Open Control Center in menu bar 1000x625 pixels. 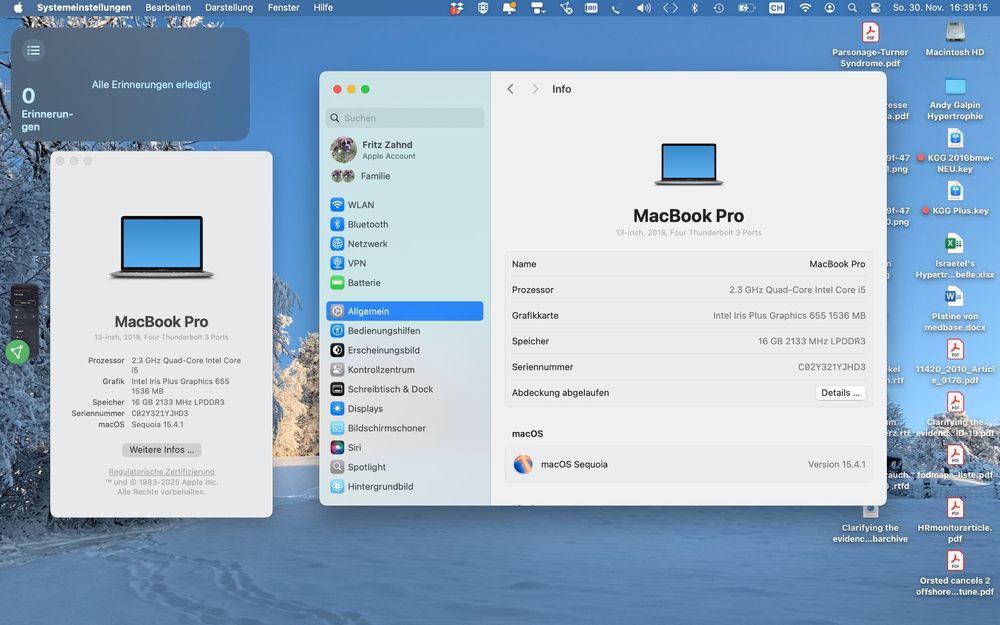pos(876,8)
